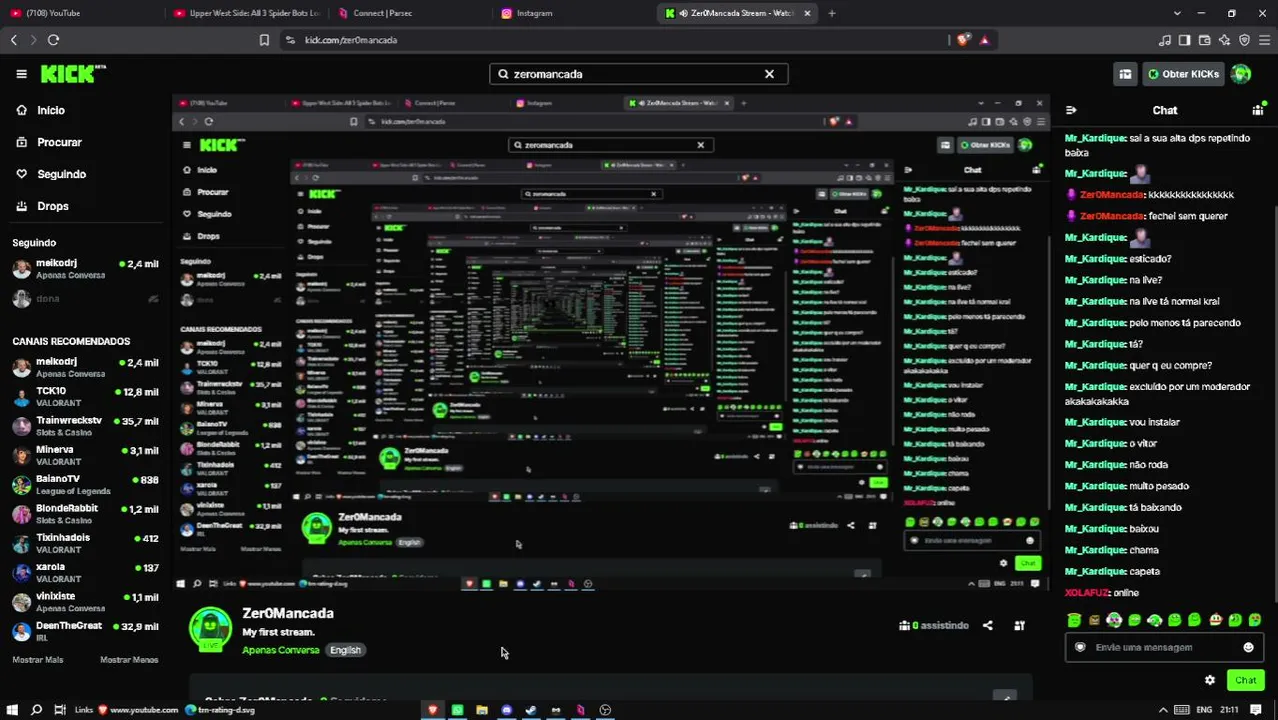
Task: Open Windows taskbar search
Action: (36, 710)
